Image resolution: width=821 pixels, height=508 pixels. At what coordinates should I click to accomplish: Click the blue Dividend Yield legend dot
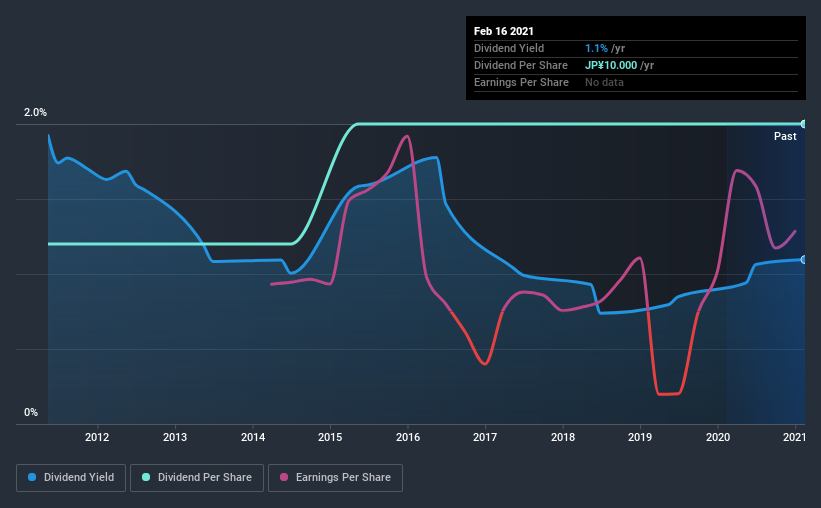tap(32, 477)
